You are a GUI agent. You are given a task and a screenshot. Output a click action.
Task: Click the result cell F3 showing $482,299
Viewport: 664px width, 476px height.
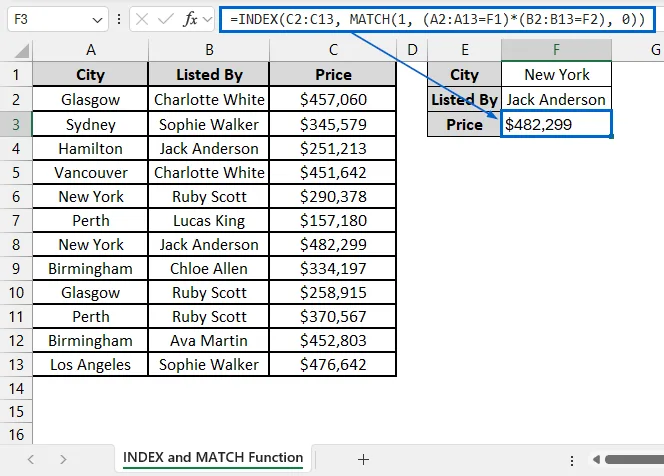point(556,124)
